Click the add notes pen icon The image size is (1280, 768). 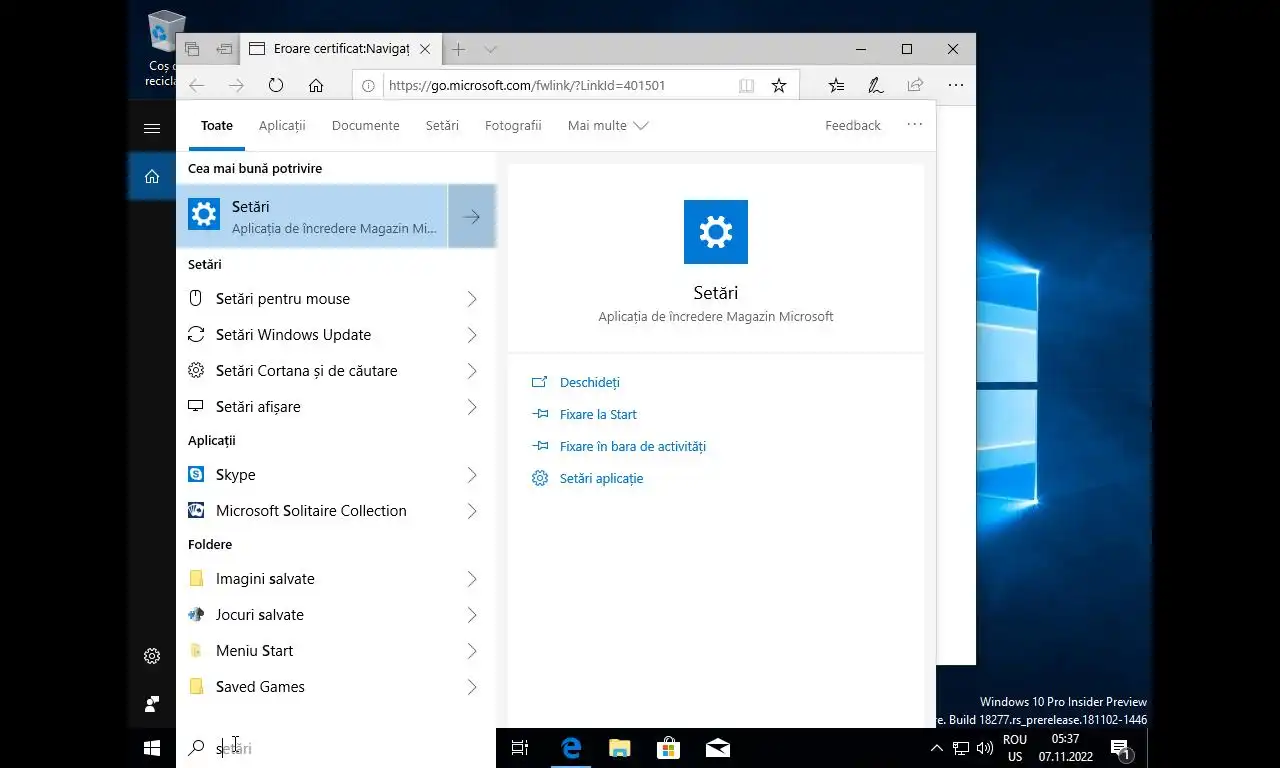pos(876,86)
